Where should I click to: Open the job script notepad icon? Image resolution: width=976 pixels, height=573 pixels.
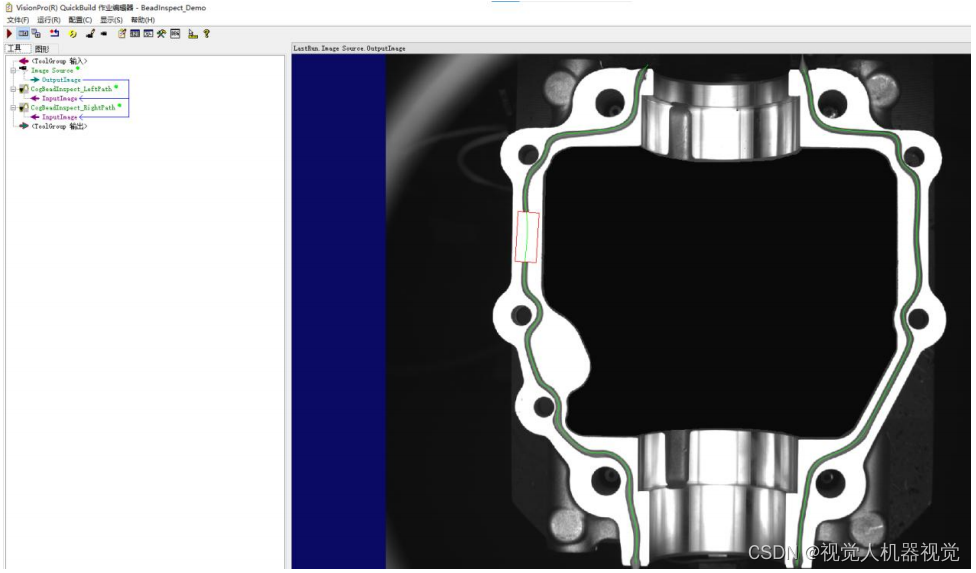122,34
